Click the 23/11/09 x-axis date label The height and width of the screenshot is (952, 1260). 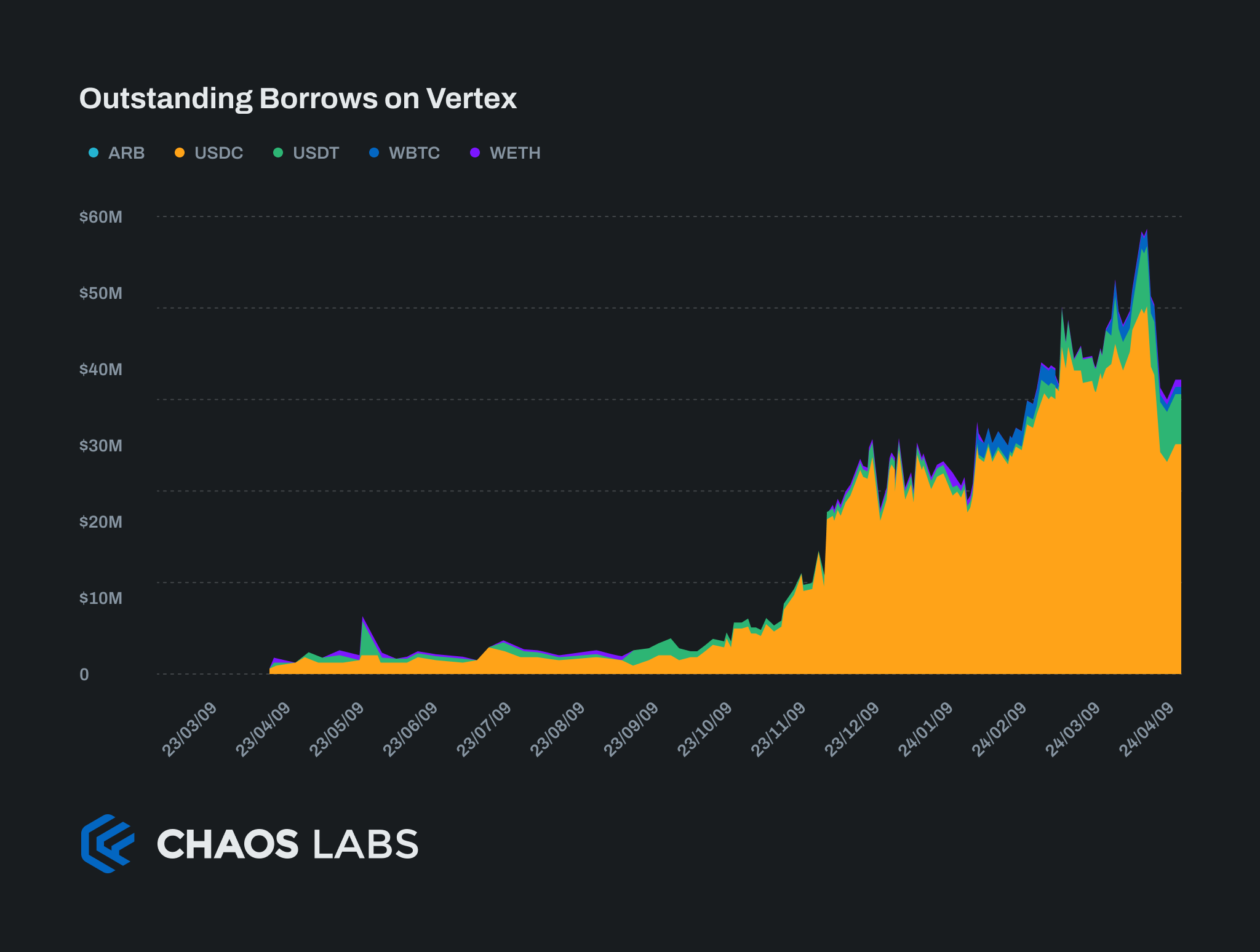pos(778,729)
